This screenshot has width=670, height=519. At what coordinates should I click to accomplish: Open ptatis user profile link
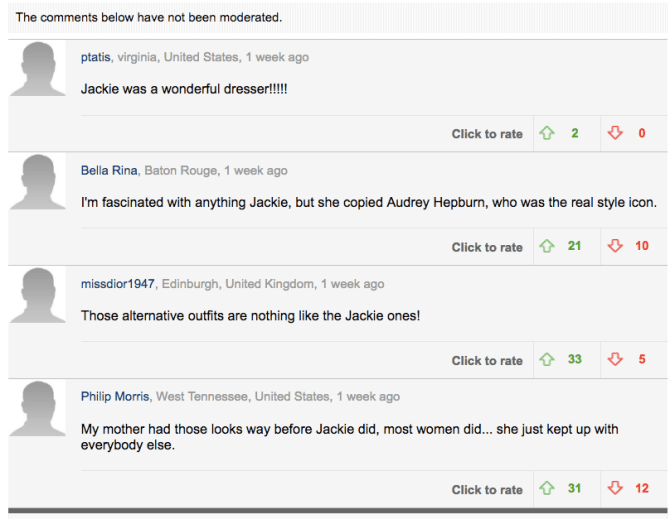[x=96, y=57]
